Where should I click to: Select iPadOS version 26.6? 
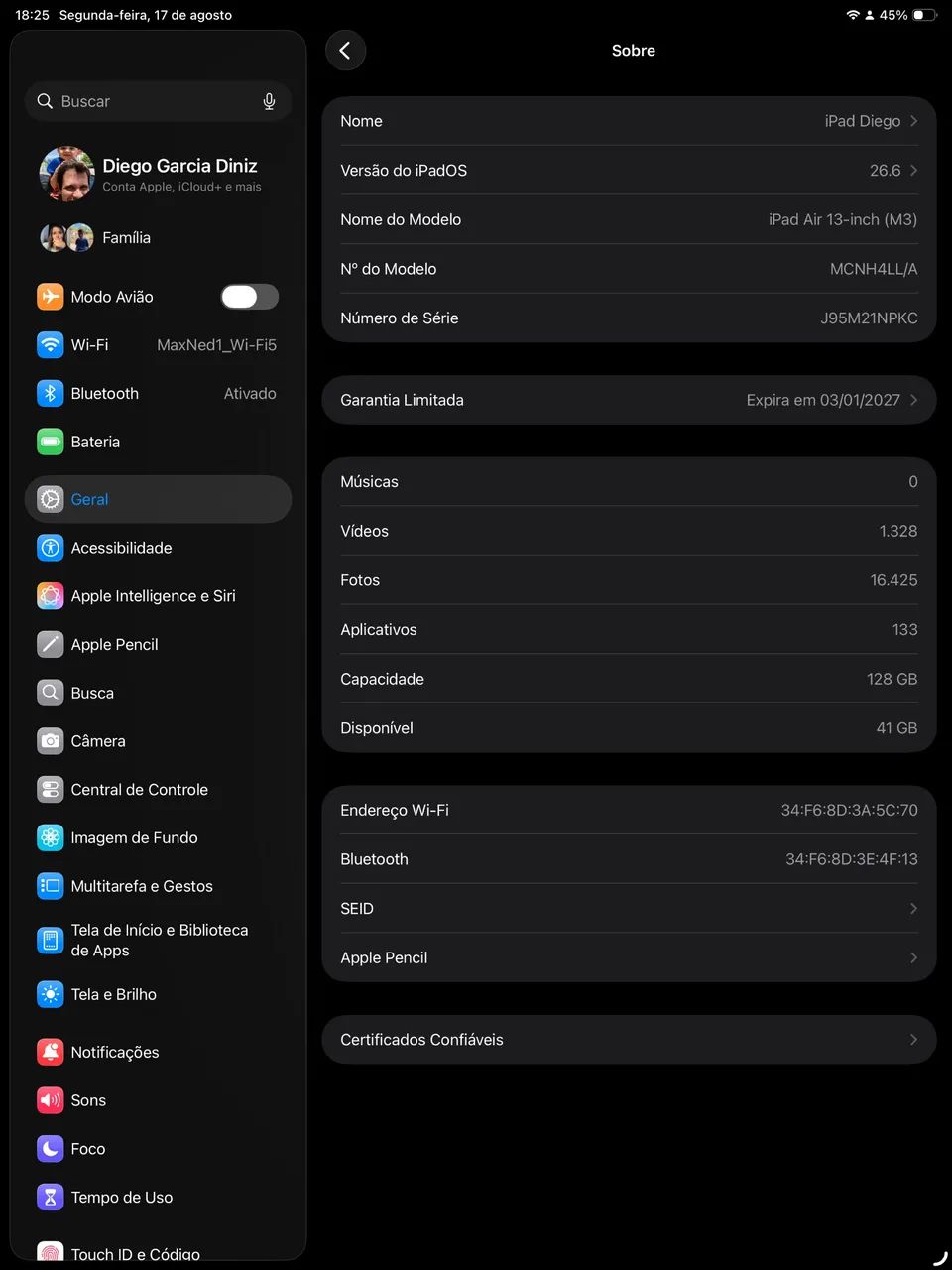885,171
